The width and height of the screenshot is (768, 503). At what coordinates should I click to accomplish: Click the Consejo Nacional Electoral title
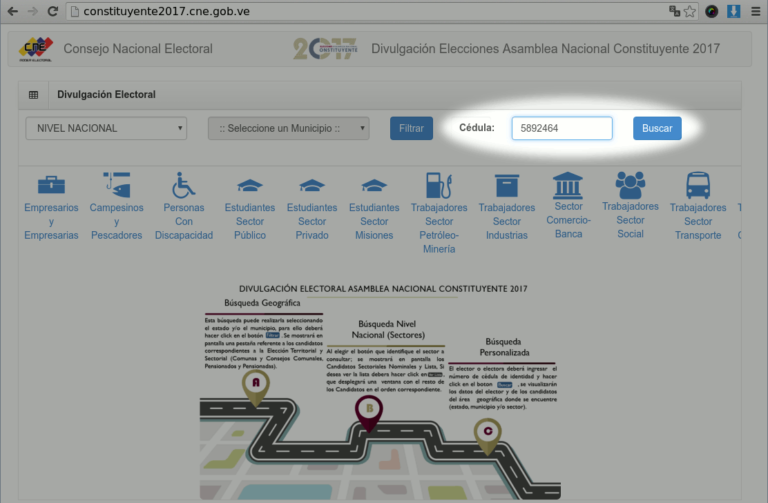pos(138,48)
